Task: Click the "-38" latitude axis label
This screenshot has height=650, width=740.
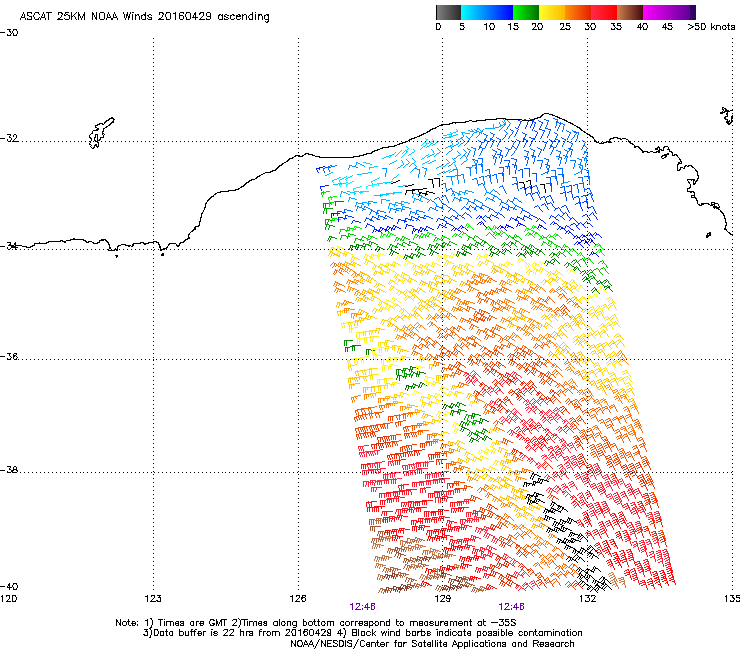Action: (x=9, y=470)
